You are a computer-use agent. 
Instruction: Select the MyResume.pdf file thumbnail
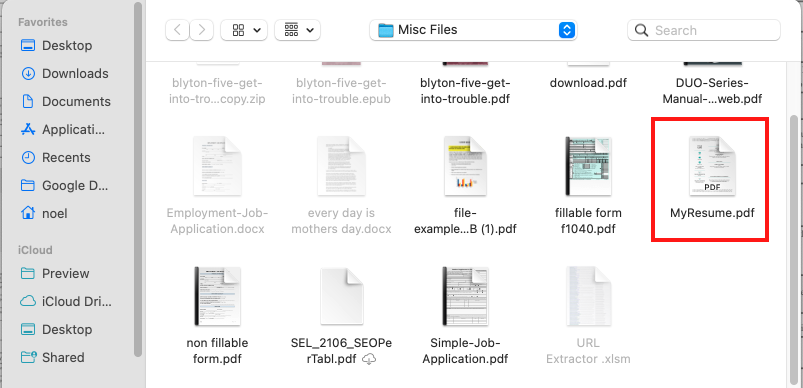[x=712, y=166]
